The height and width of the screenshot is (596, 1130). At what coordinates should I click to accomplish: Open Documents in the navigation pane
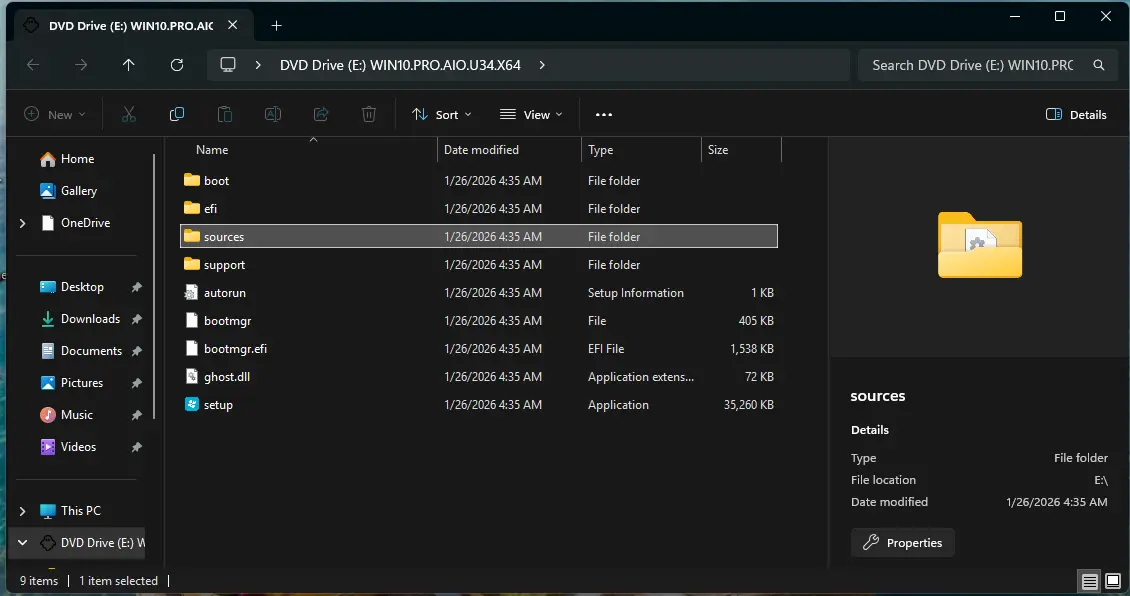click(91, 351)
